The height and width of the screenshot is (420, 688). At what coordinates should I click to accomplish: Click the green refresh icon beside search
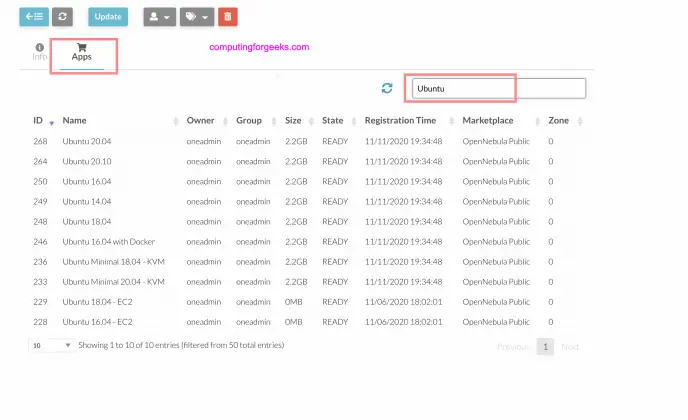click(x=387, y=88)
